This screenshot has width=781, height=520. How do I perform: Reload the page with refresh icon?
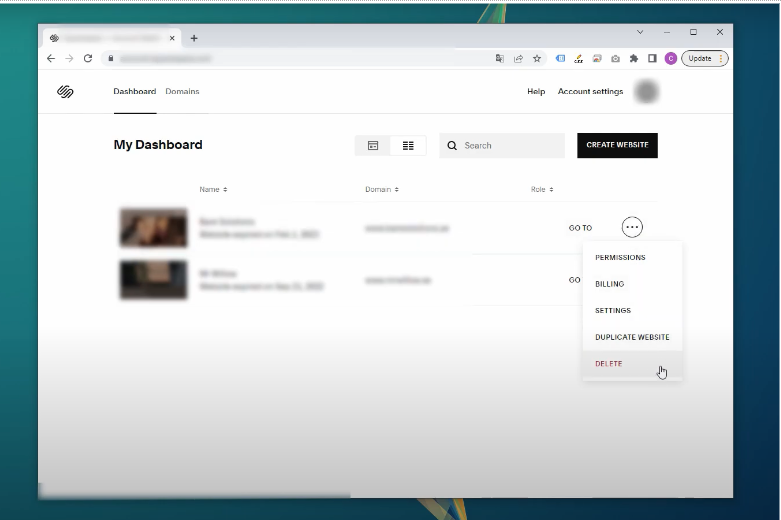(x=88, y=59)
